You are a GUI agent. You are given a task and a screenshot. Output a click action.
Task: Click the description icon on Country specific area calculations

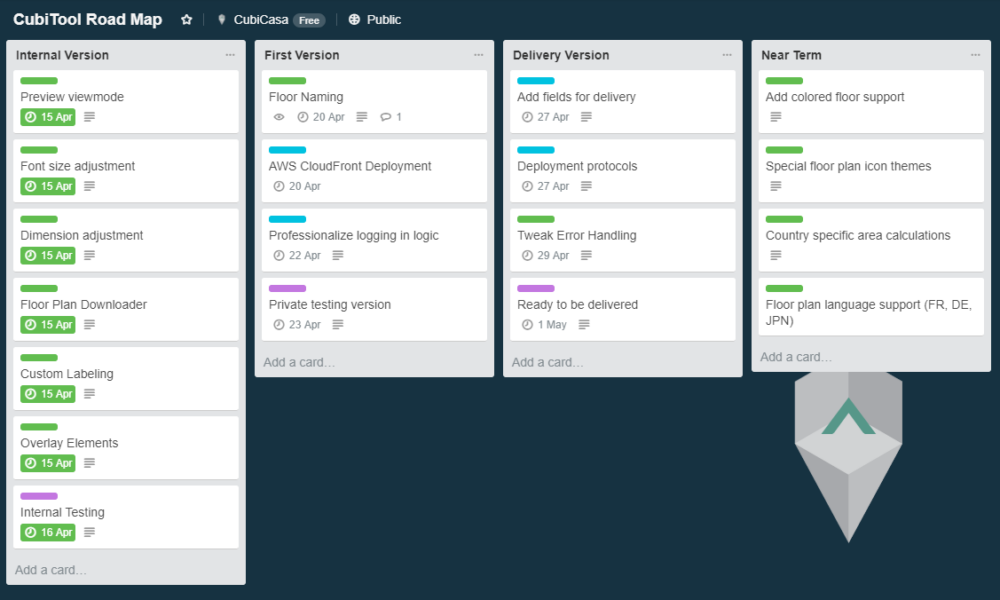click(776, 255)
